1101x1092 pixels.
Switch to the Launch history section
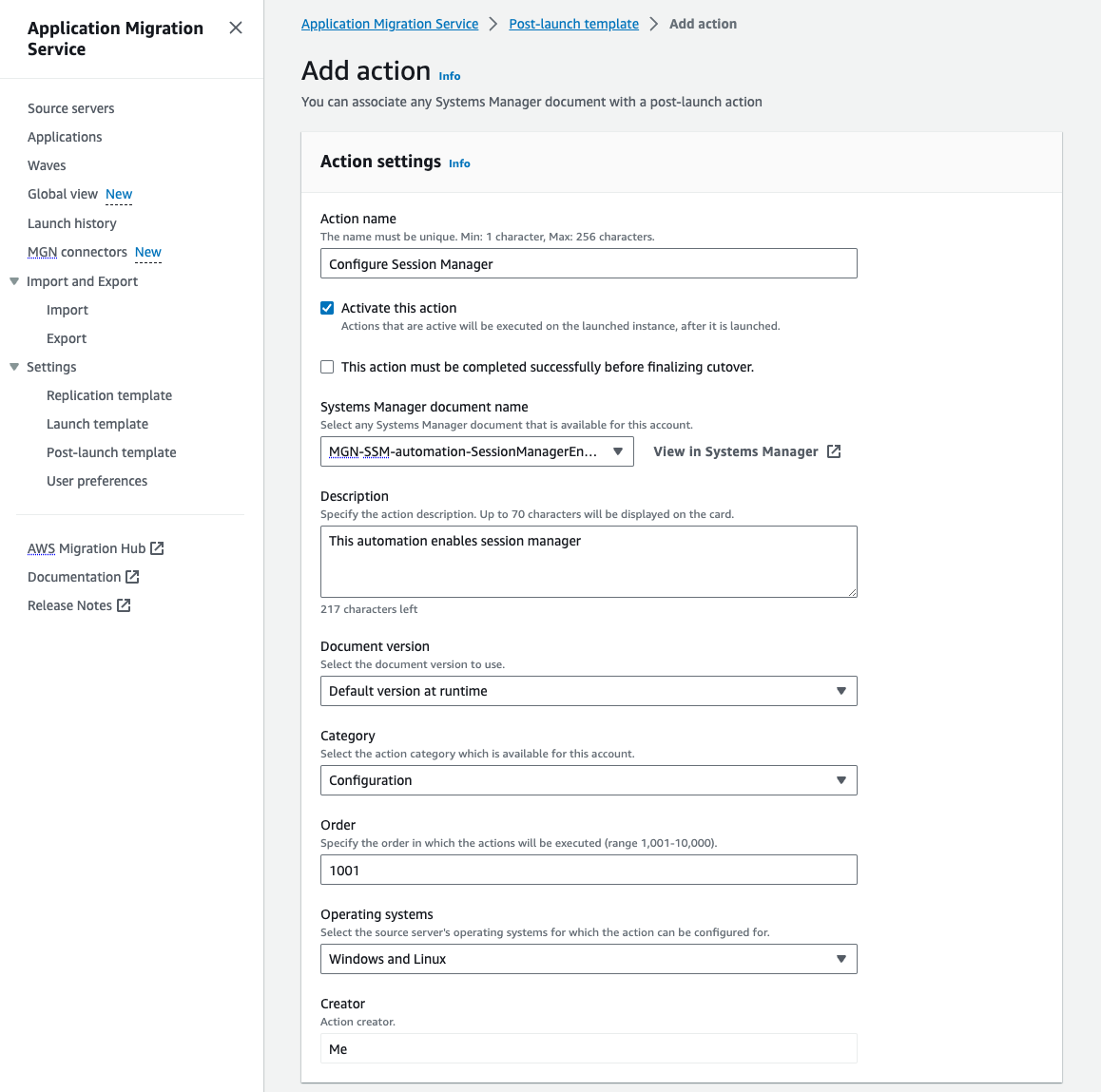71,223
